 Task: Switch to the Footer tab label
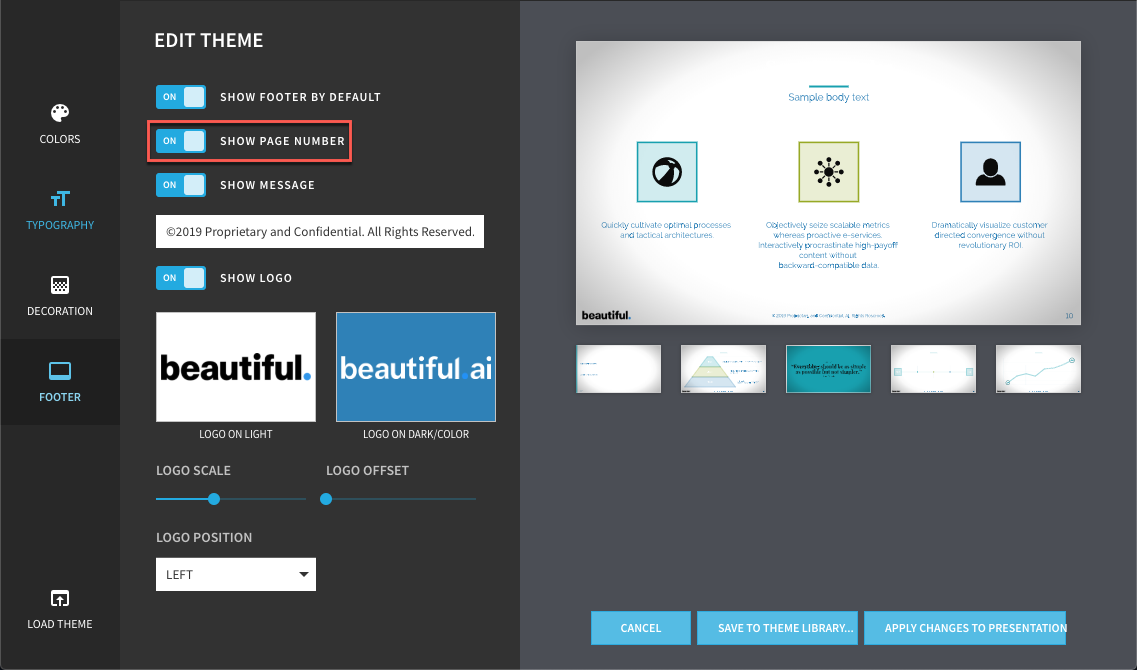pos(59,397)
